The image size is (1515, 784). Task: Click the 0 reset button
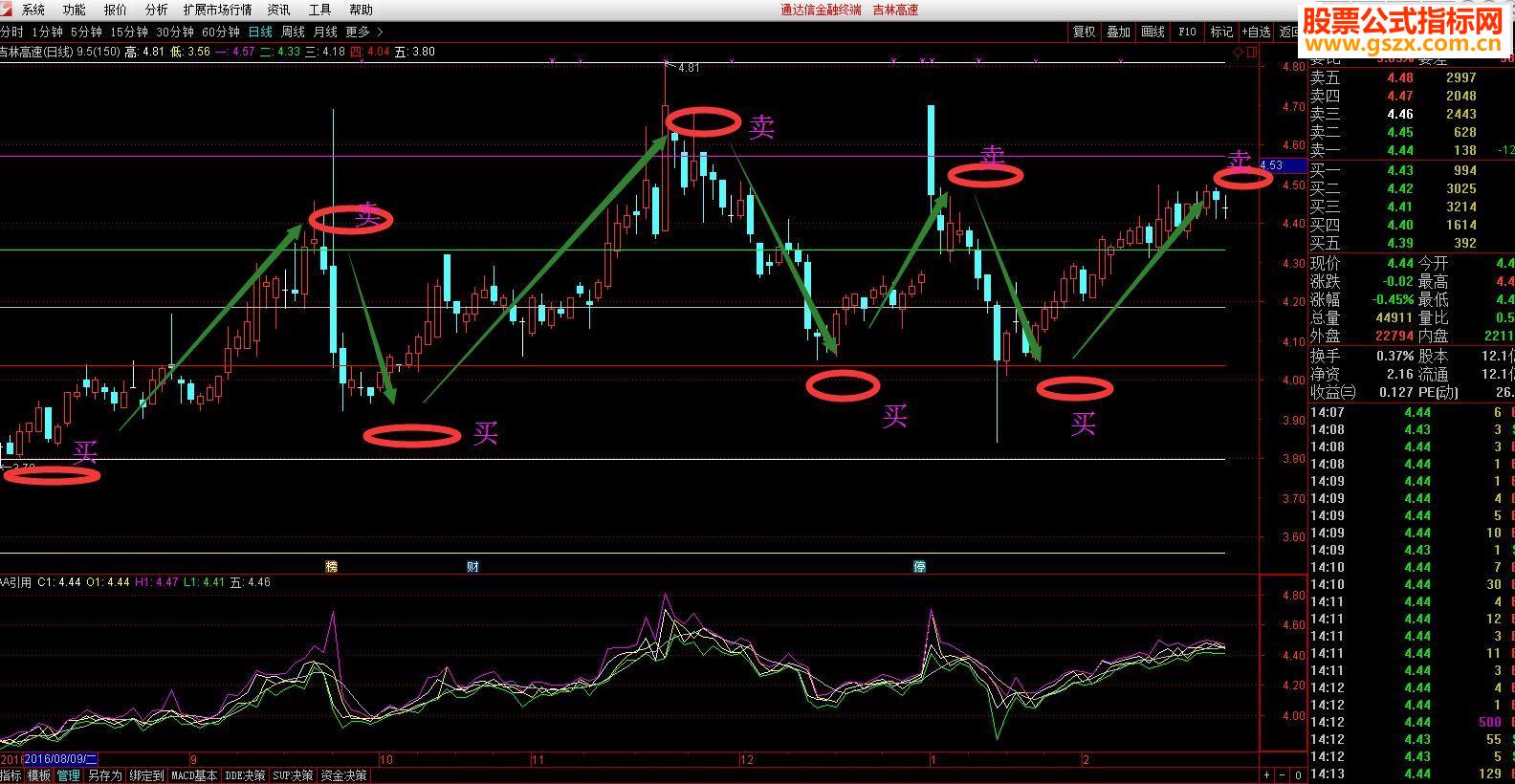point(1298,775)
